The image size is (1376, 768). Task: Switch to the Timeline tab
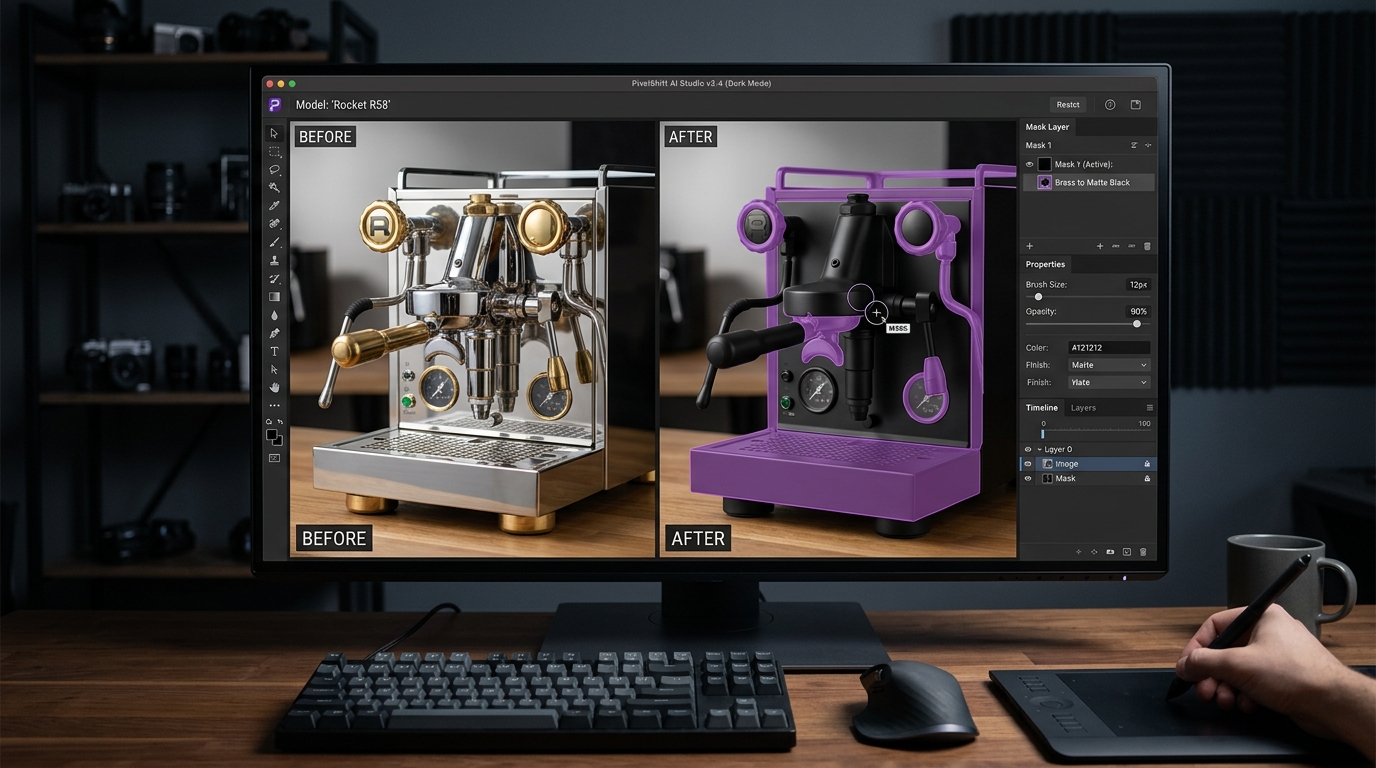click(1041, 408)
